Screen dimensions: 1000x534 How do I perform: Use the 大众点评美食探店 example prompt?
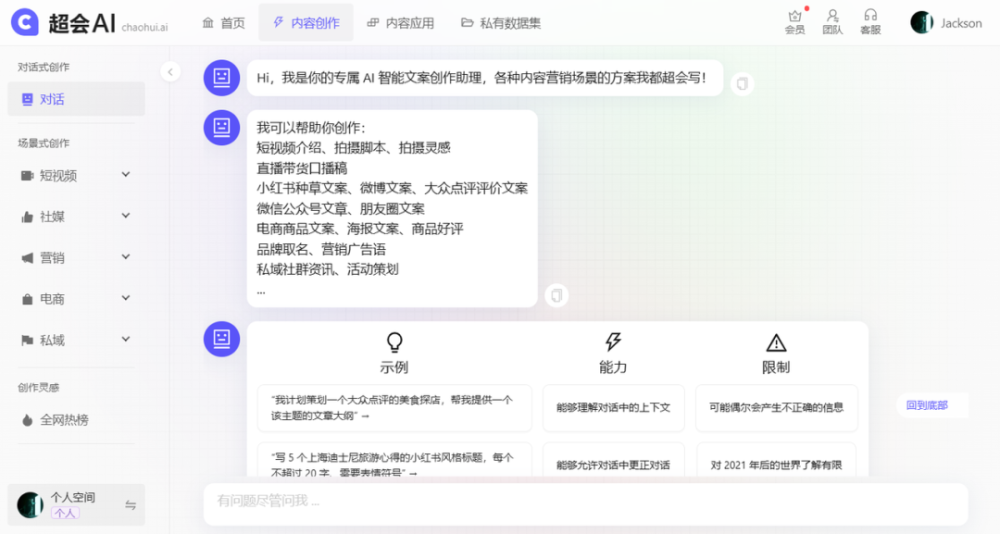(x=395, y=408)
